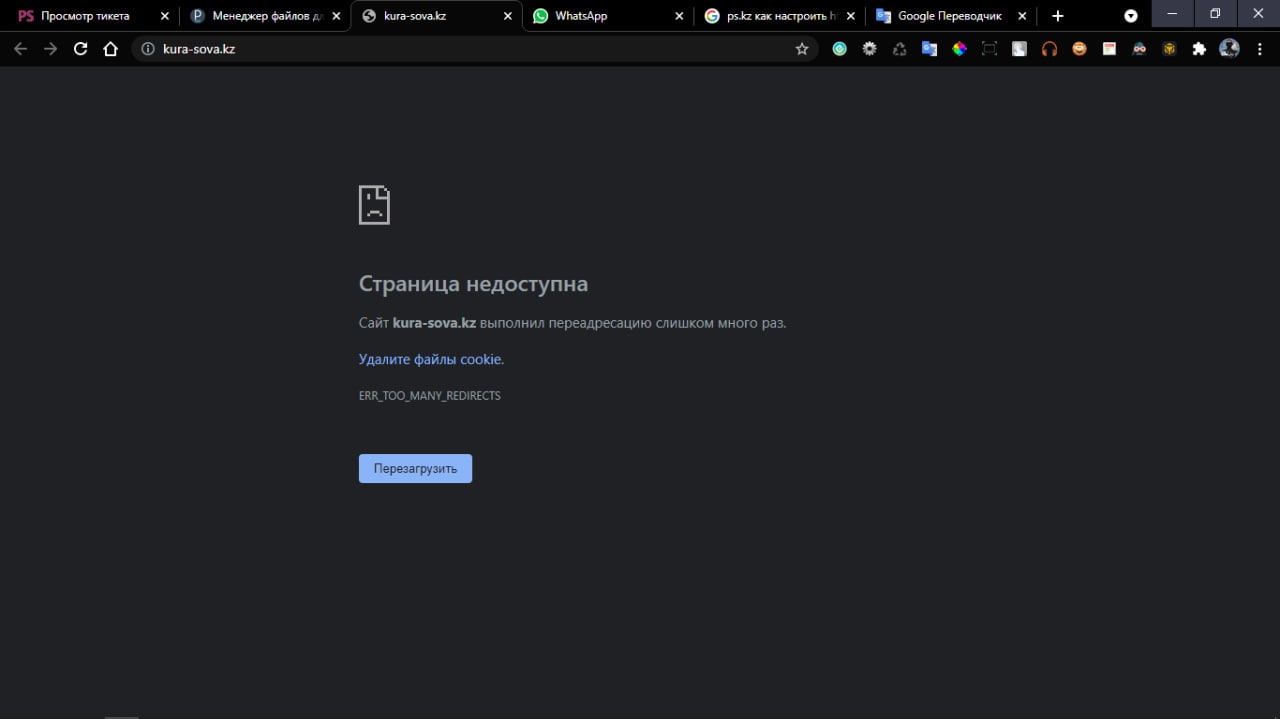Open the recycle arrows extension

(x=899, y=48)
